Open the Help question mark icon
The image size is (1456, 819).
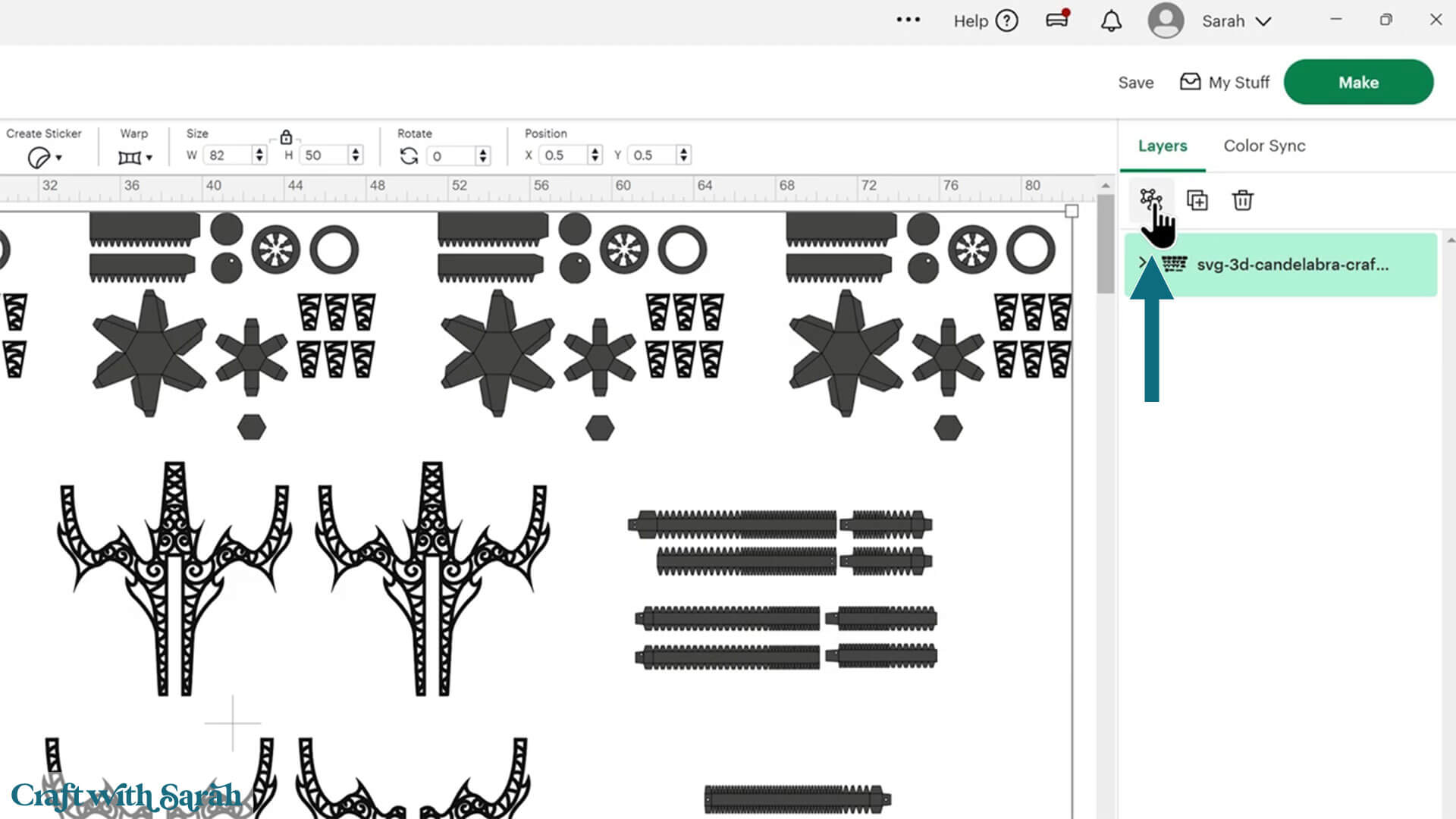tap(1007, 21)
